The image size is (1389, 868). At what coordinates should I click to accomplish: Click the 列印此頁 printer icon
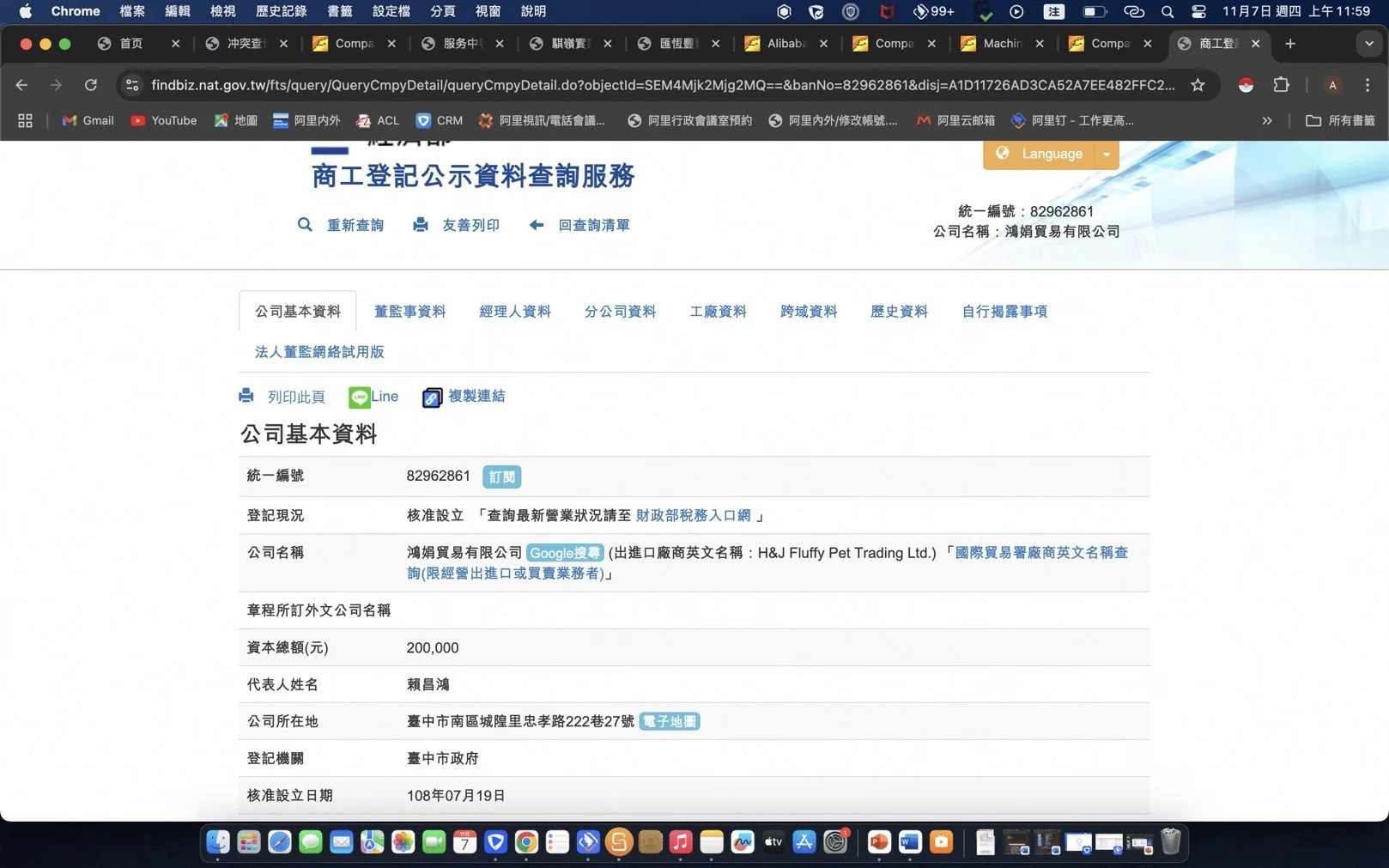pyautogui.click(x=247, y=396)
